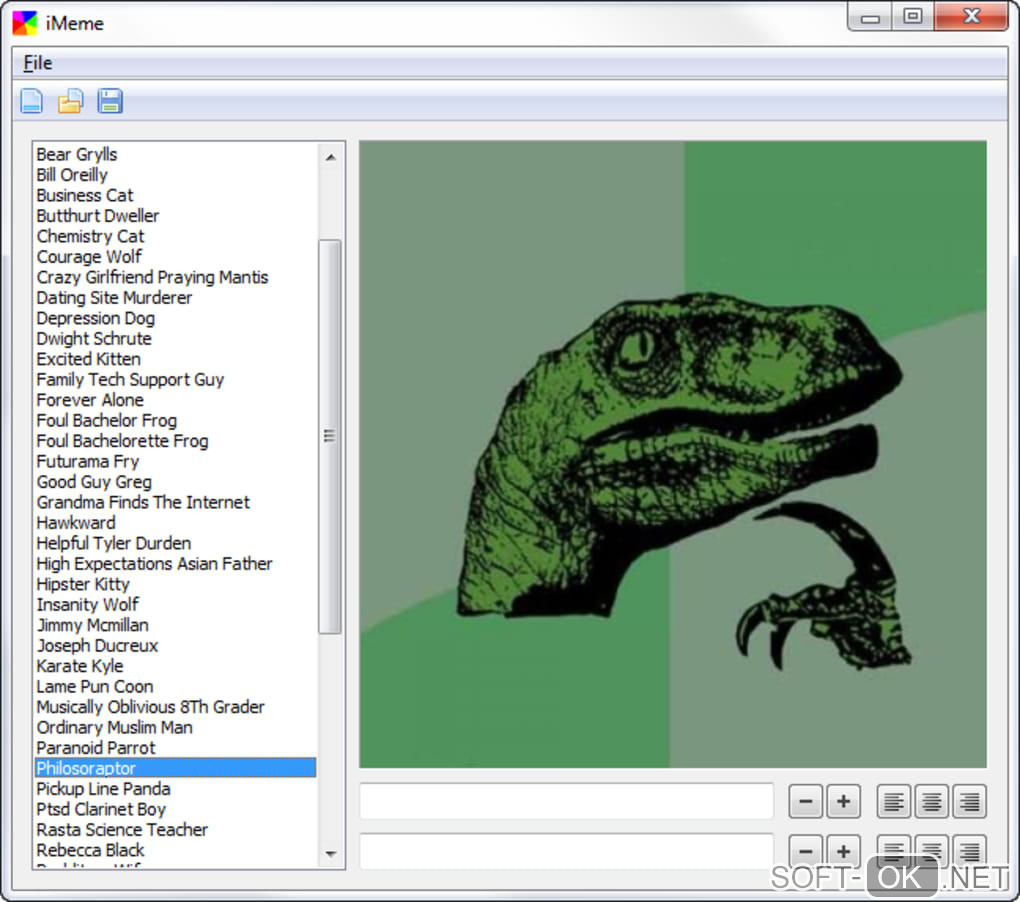Select Jimmy Mcmillan template
The image size is (1020, 902).
pyautogui.click(x=175, y=625)
